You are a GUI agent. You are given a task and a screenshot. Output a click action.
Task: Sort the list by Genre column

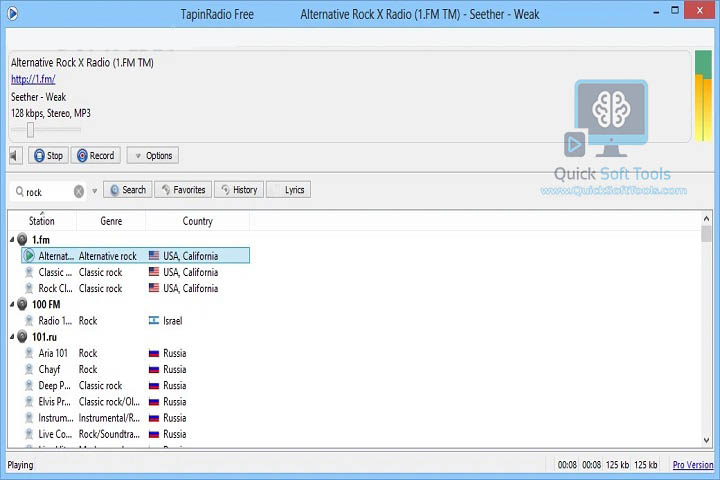tap(111, 221)
